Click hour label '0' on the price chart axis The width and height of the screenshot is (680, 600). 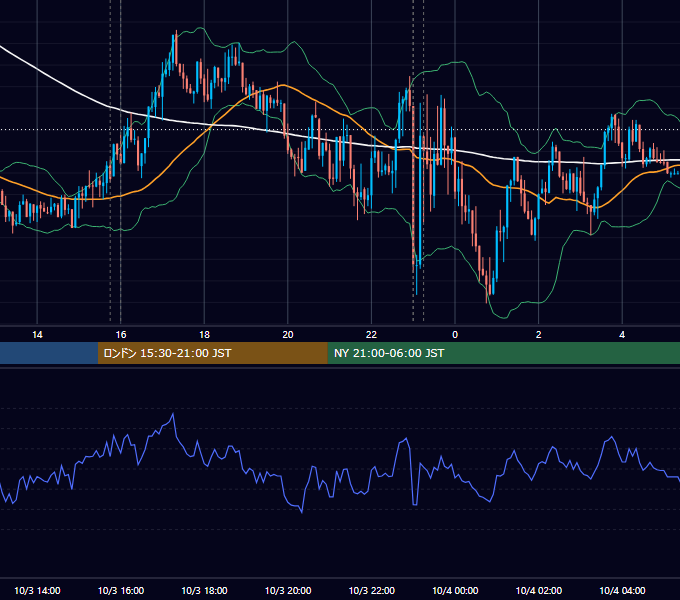[x=455, y=335]
